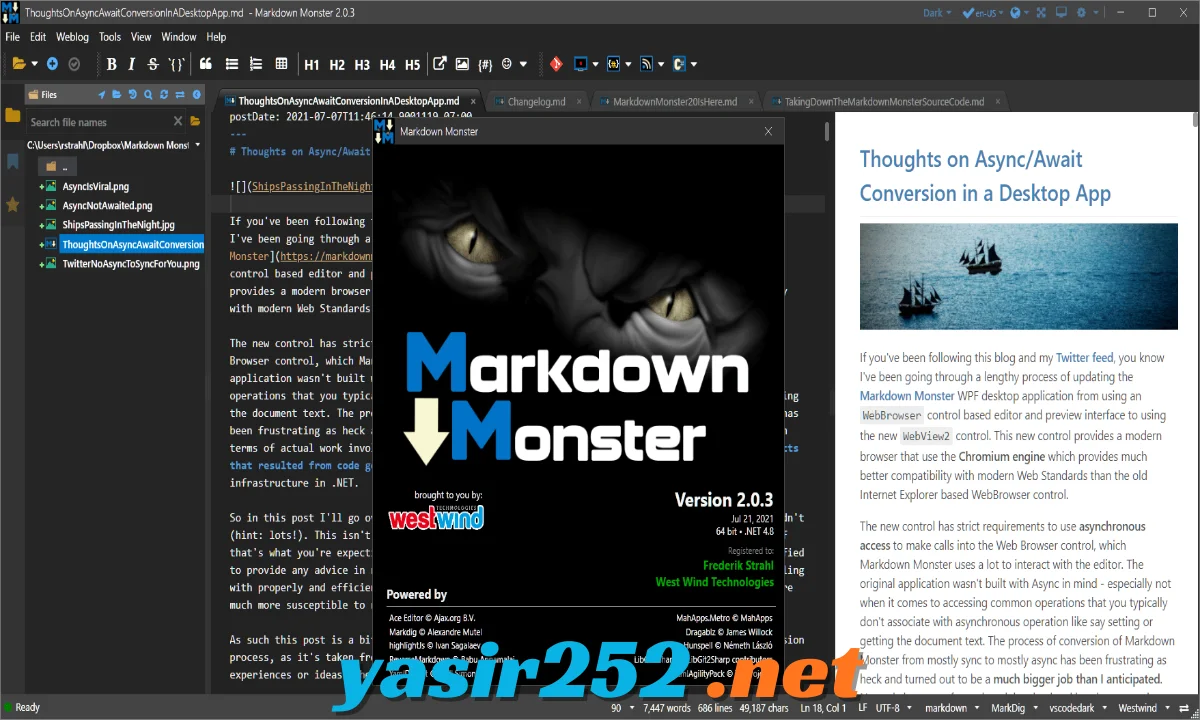The width and height of the screenshot is (1200, 720).
Task: Open the View menu
Action: pyautogui.click(x=141, y=37)
